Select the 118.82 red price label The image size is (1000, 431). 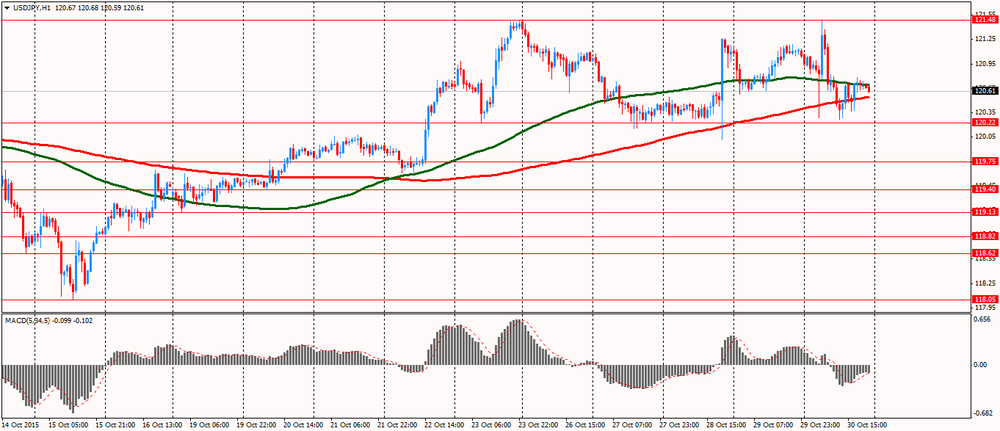tap(985, 236)
